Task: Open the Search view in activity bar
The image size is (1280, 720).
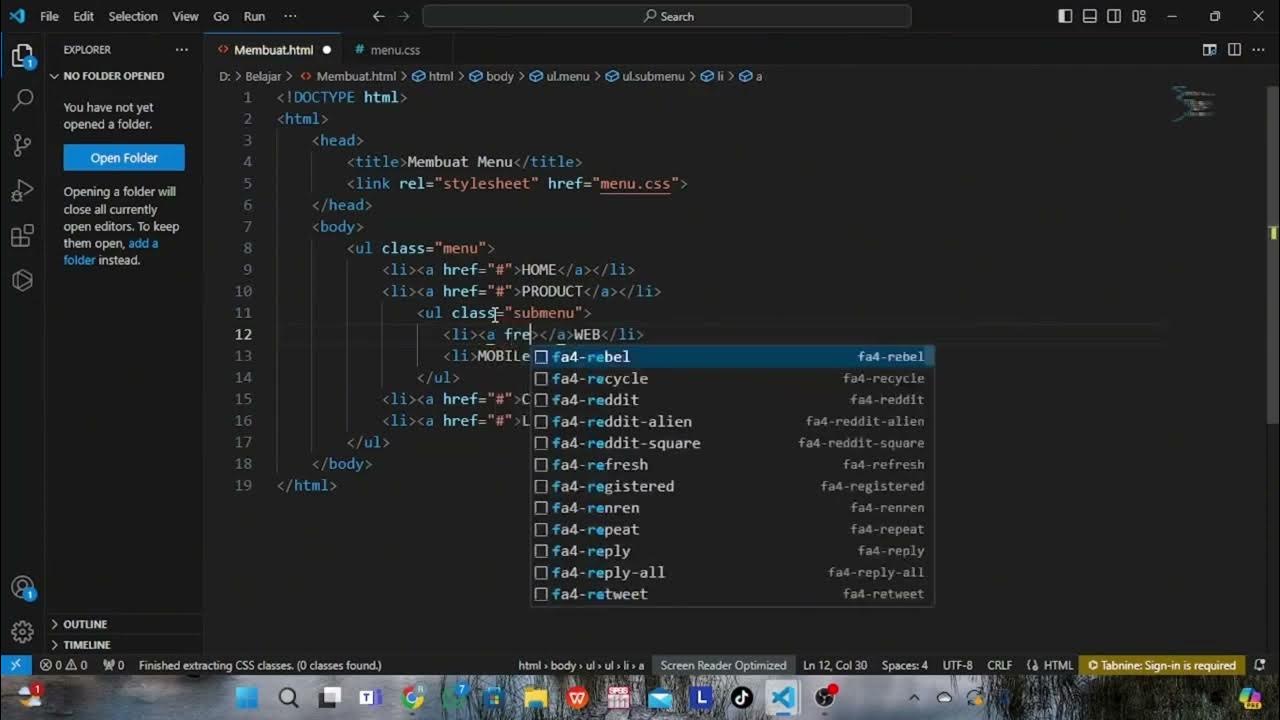Action: 22,100
